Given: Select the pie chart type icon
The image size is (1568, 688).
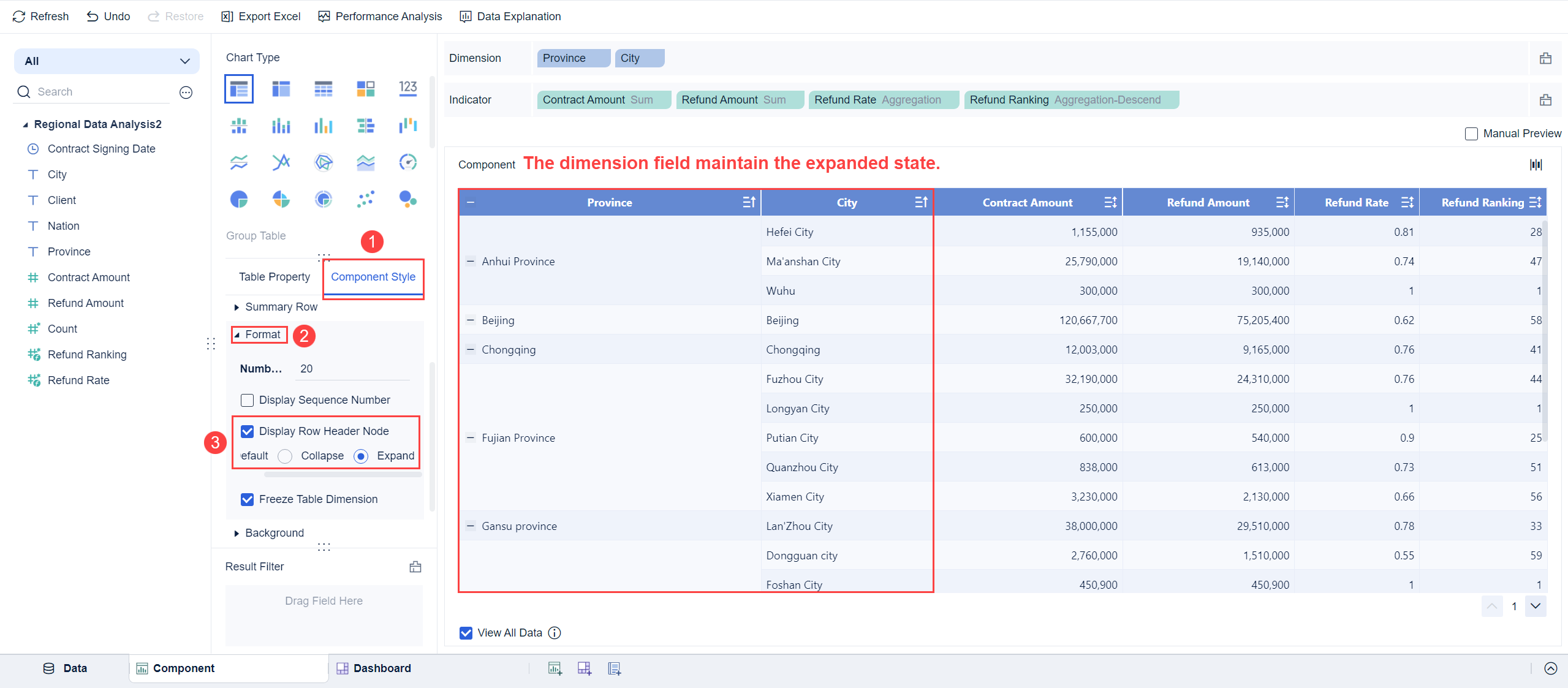Looking at the screenshot, I should click(x=239, y=199).
